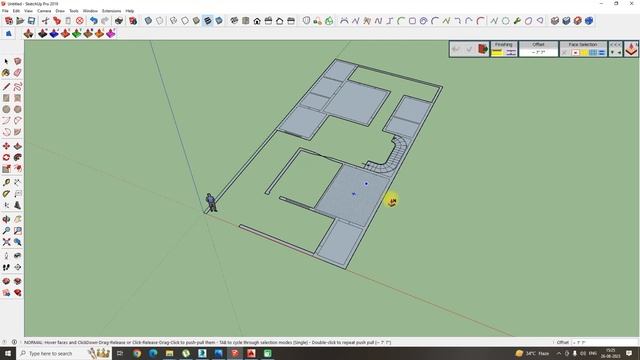
Task: Select the magenta push pull variant icon
Action: point(111,33)
